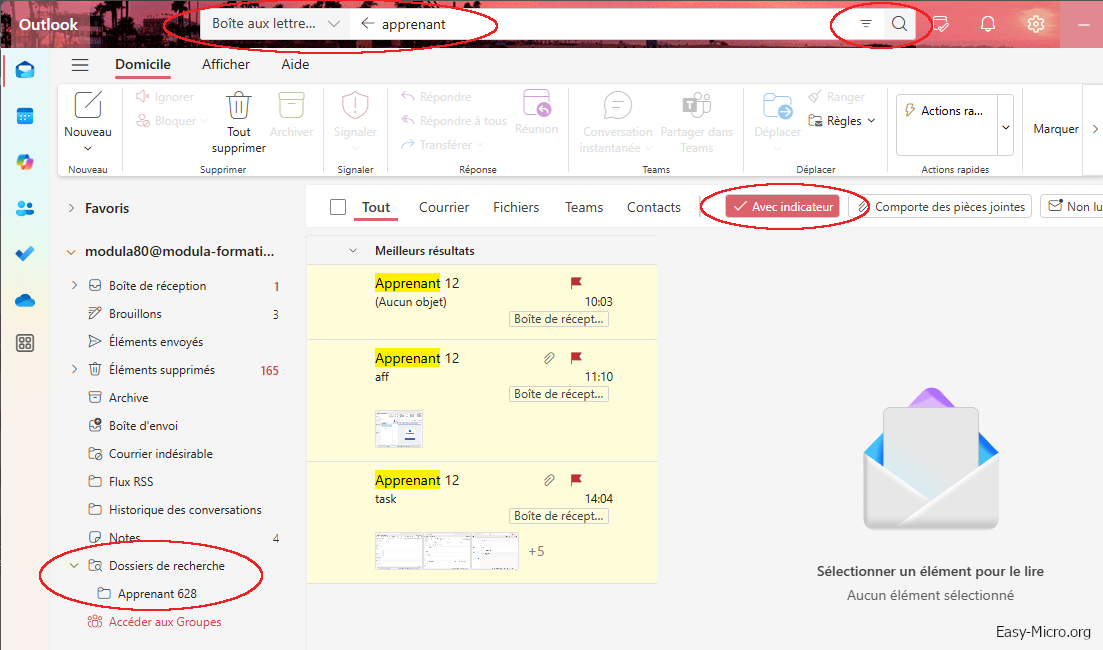Expand the Actions rapides gallery arrow
1103x650 pixels.
1006,127
